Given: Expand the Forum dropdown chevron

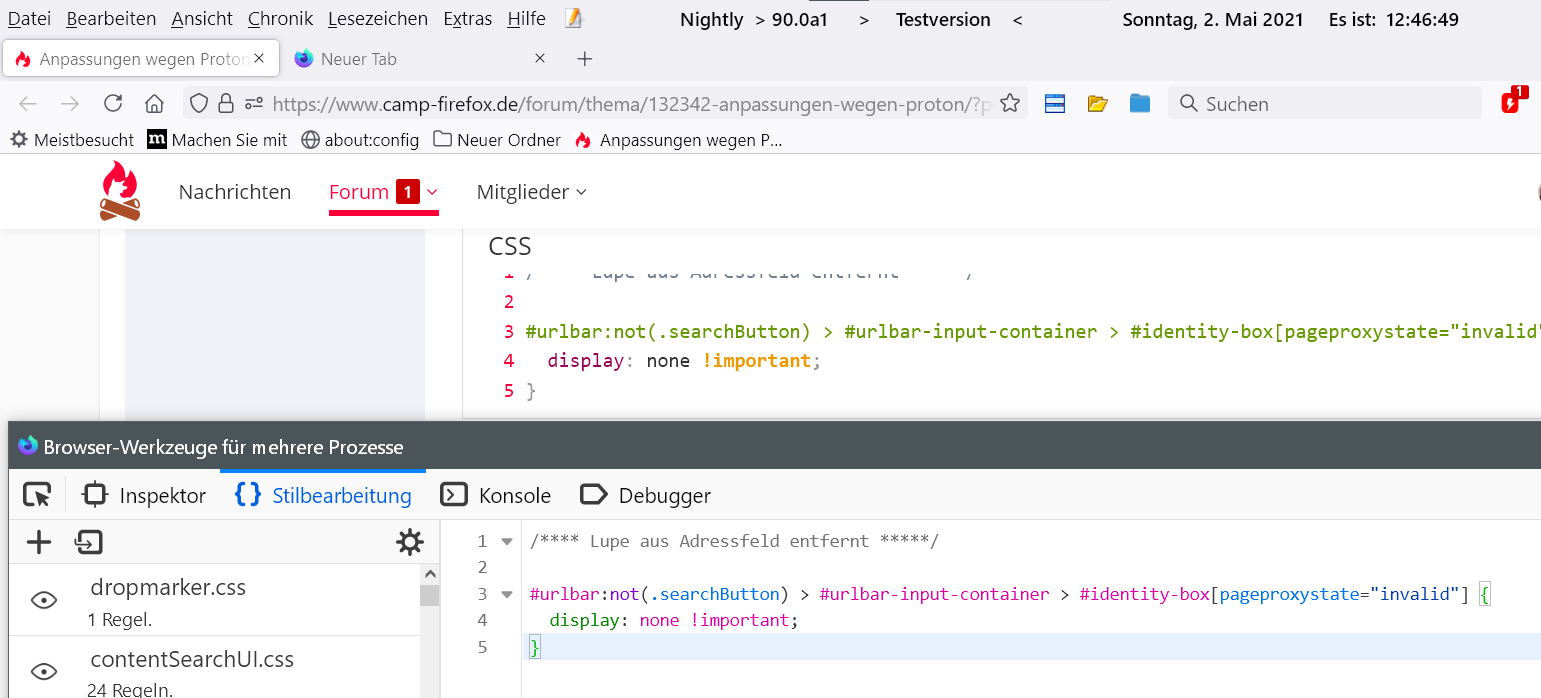Looking at the screenshot, I should [x=432, y=192].
